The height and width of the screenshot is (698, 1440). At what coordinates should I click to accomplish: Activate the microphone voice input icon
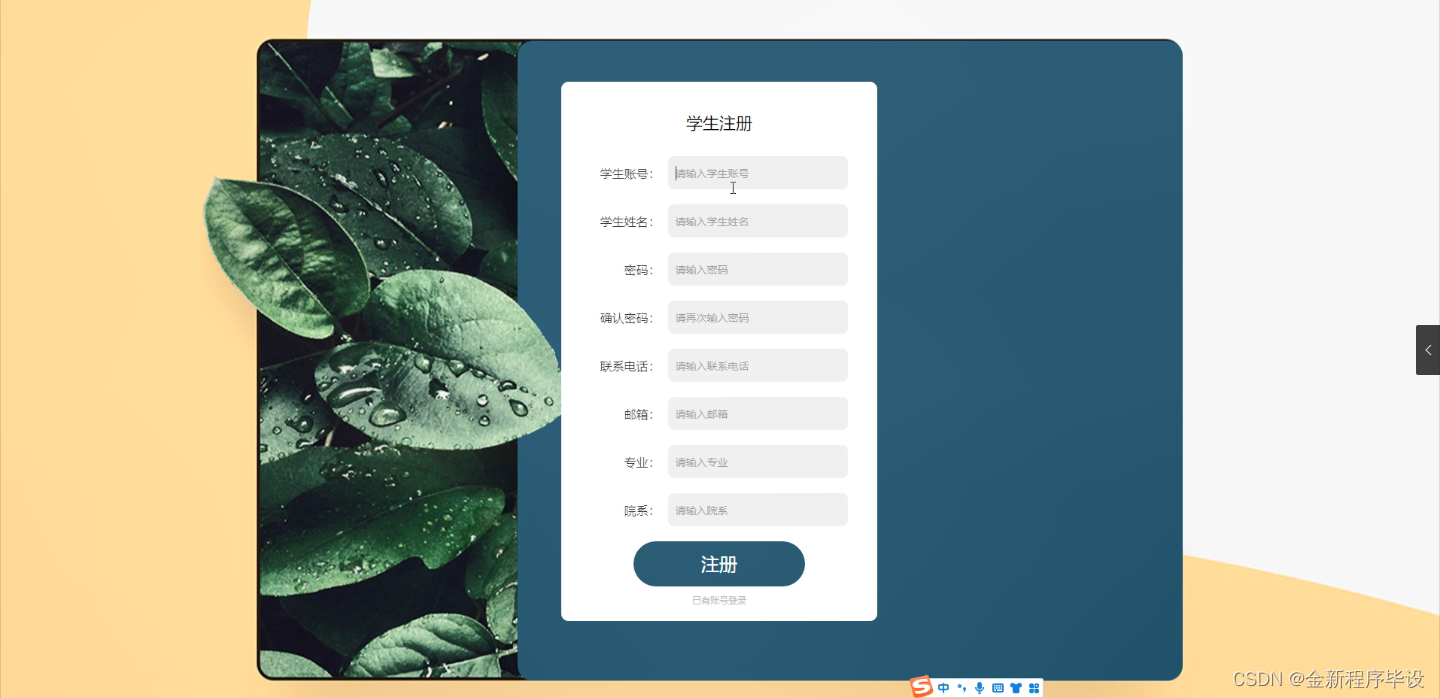click(979, 688)
